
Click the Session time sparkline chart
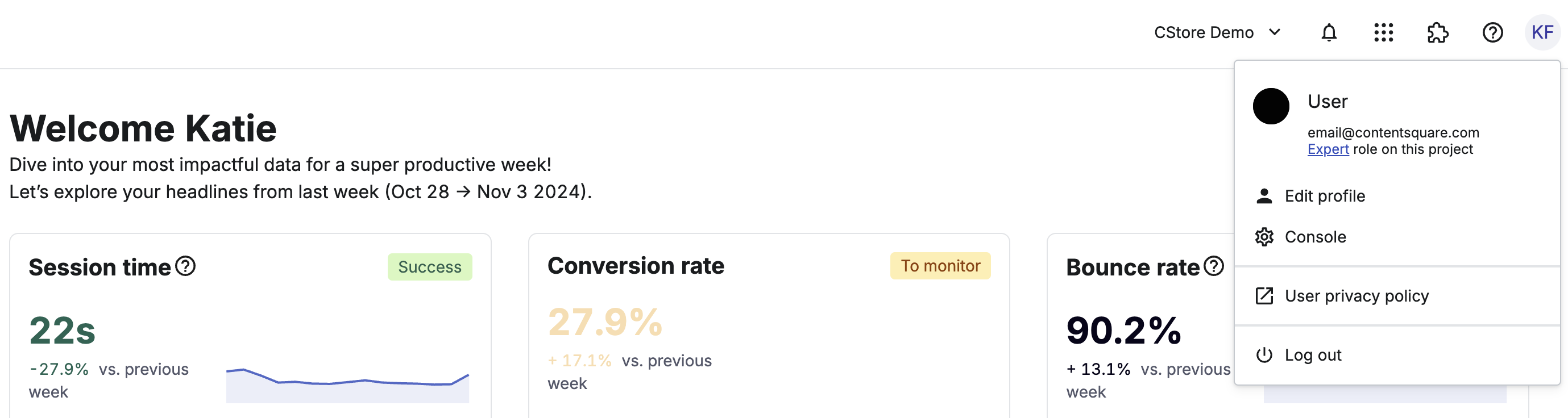[347, 385]
